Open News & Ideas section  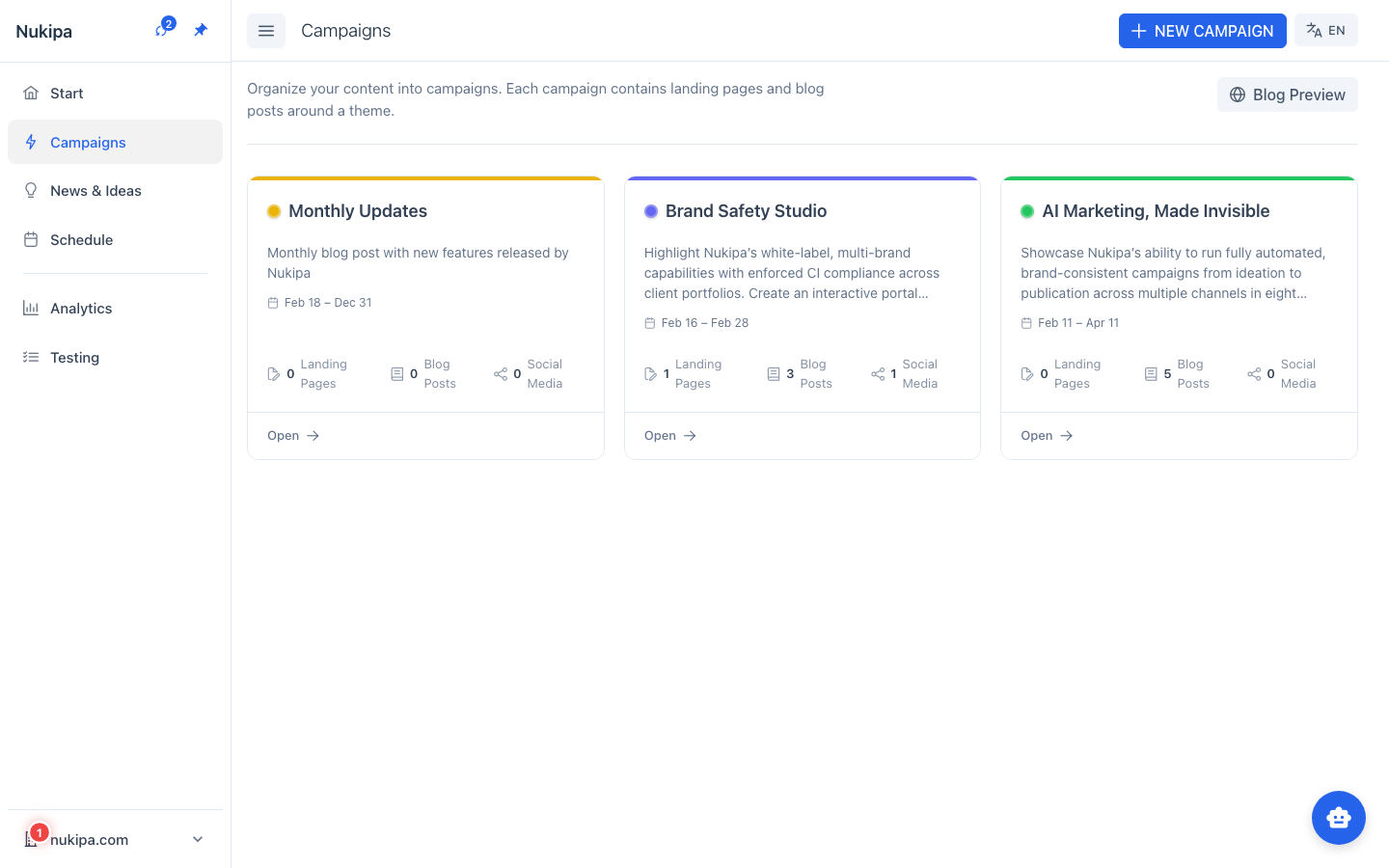[x=95, y=191]
